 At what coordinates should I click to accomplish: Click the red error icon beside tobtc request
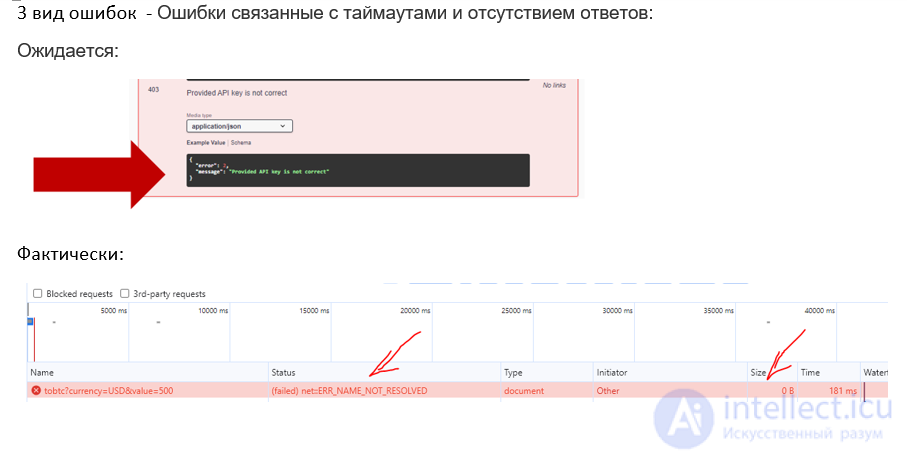36,391
